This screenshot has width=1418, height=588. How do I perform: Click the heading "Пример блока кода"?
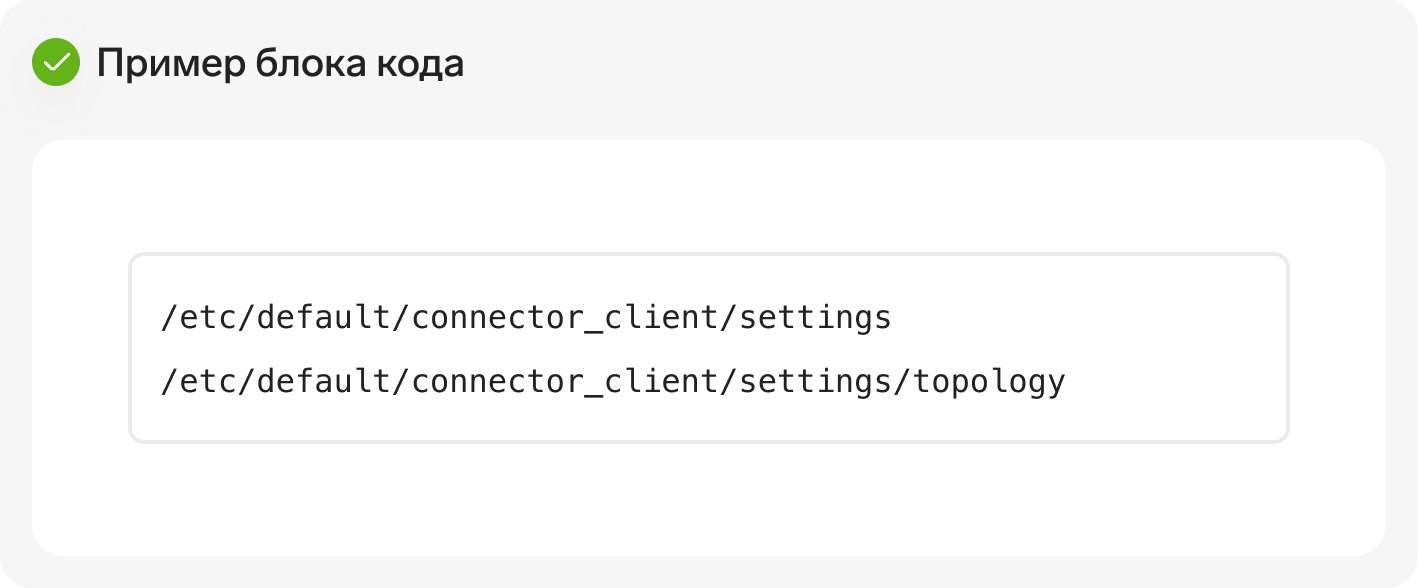[280, 64]
